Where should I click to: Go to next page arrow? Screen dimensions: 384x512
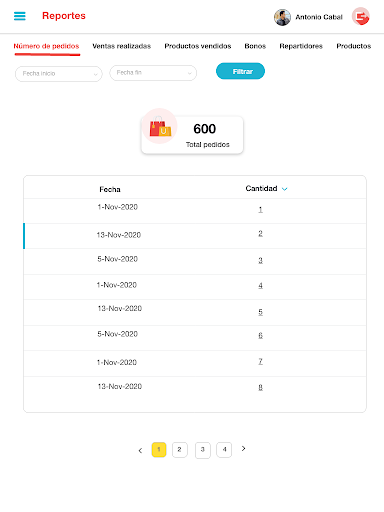[x=244, y=449]
